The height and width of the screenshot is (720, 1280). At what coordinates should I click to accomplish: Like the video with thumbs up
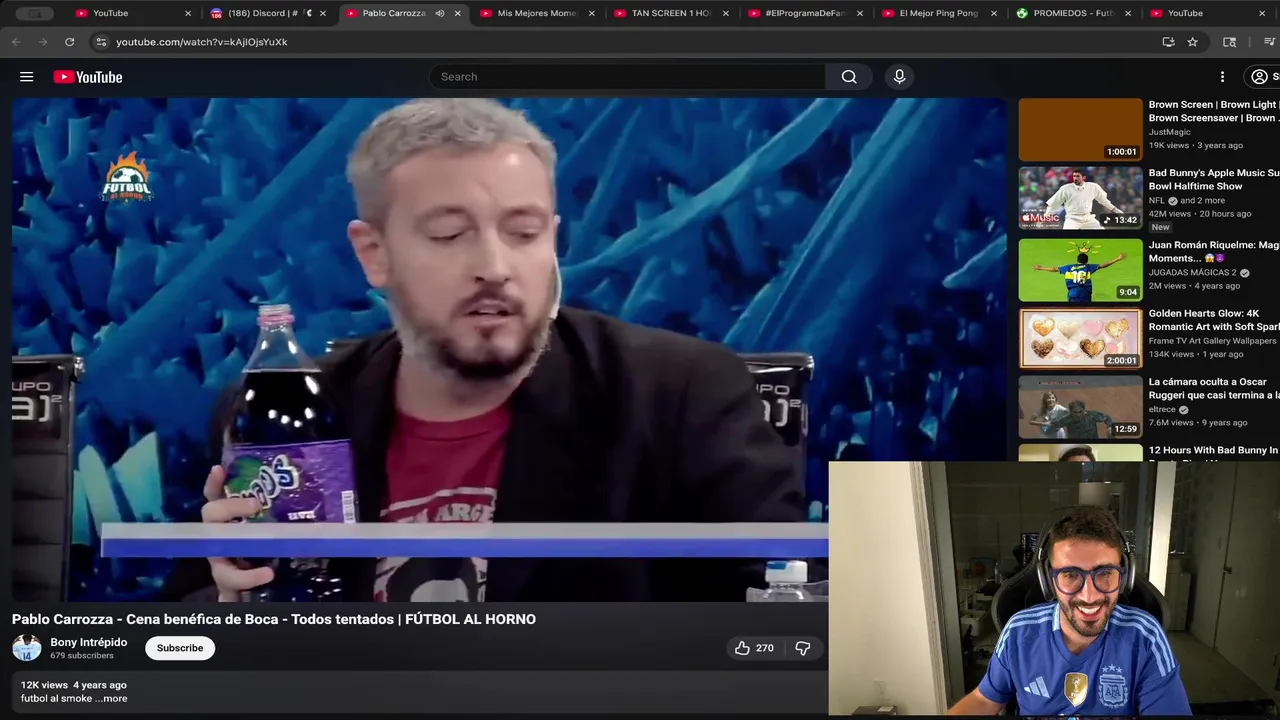(x=742, y=648)
